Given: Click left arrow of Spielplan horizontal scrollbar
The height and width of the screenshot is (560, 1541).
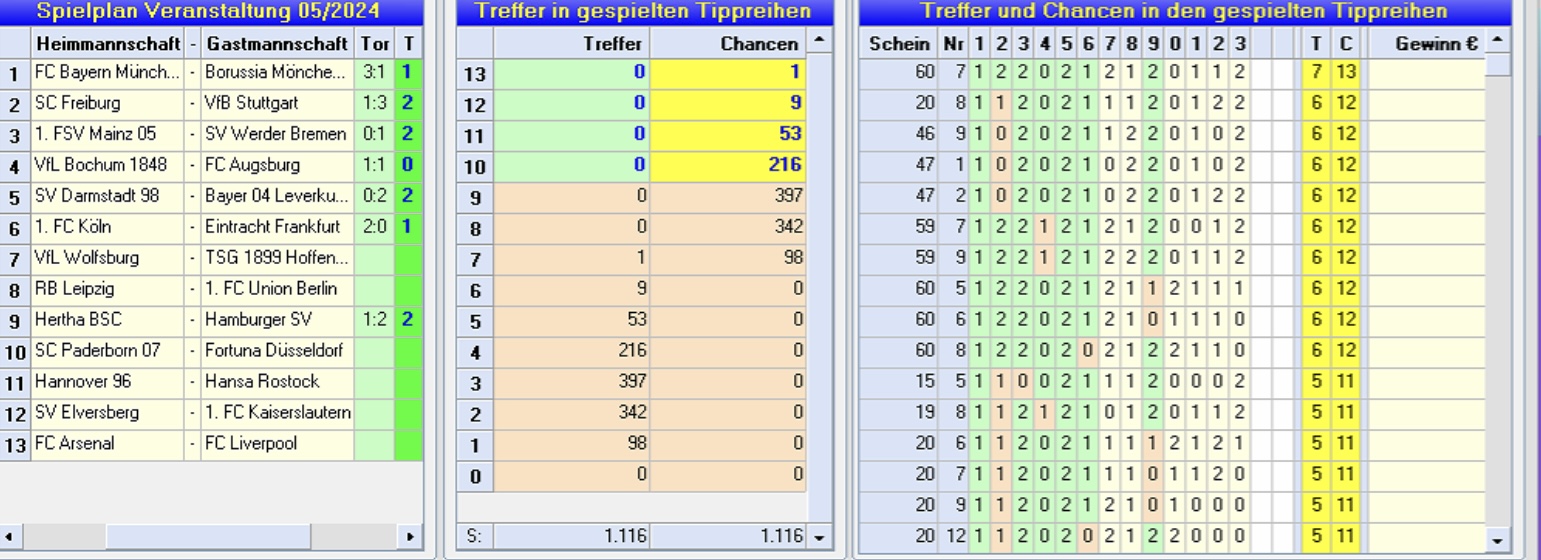Looking at the screenshot, I should tap(9, 537).
